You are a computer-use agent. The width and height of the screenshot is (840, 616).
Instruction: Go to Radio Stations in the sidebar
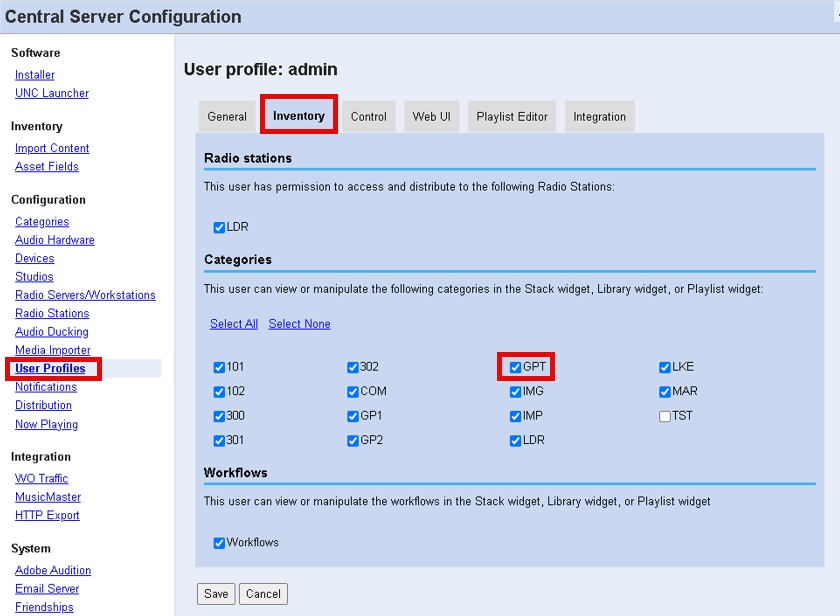[52, 314]
